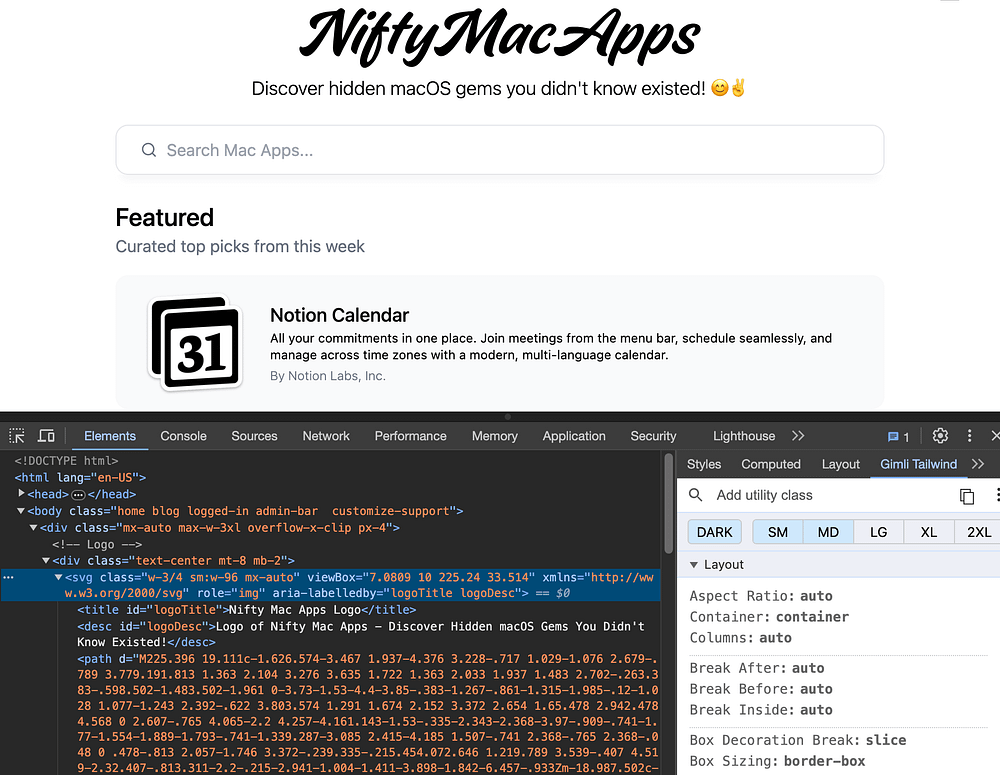Click the Aspect Ratio auto value
1000x775 pixels.
pos(816,596)
